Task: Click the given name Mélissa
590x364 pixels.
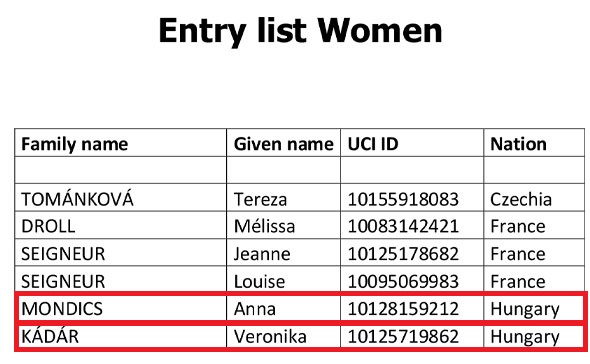Action: (264, 226)
